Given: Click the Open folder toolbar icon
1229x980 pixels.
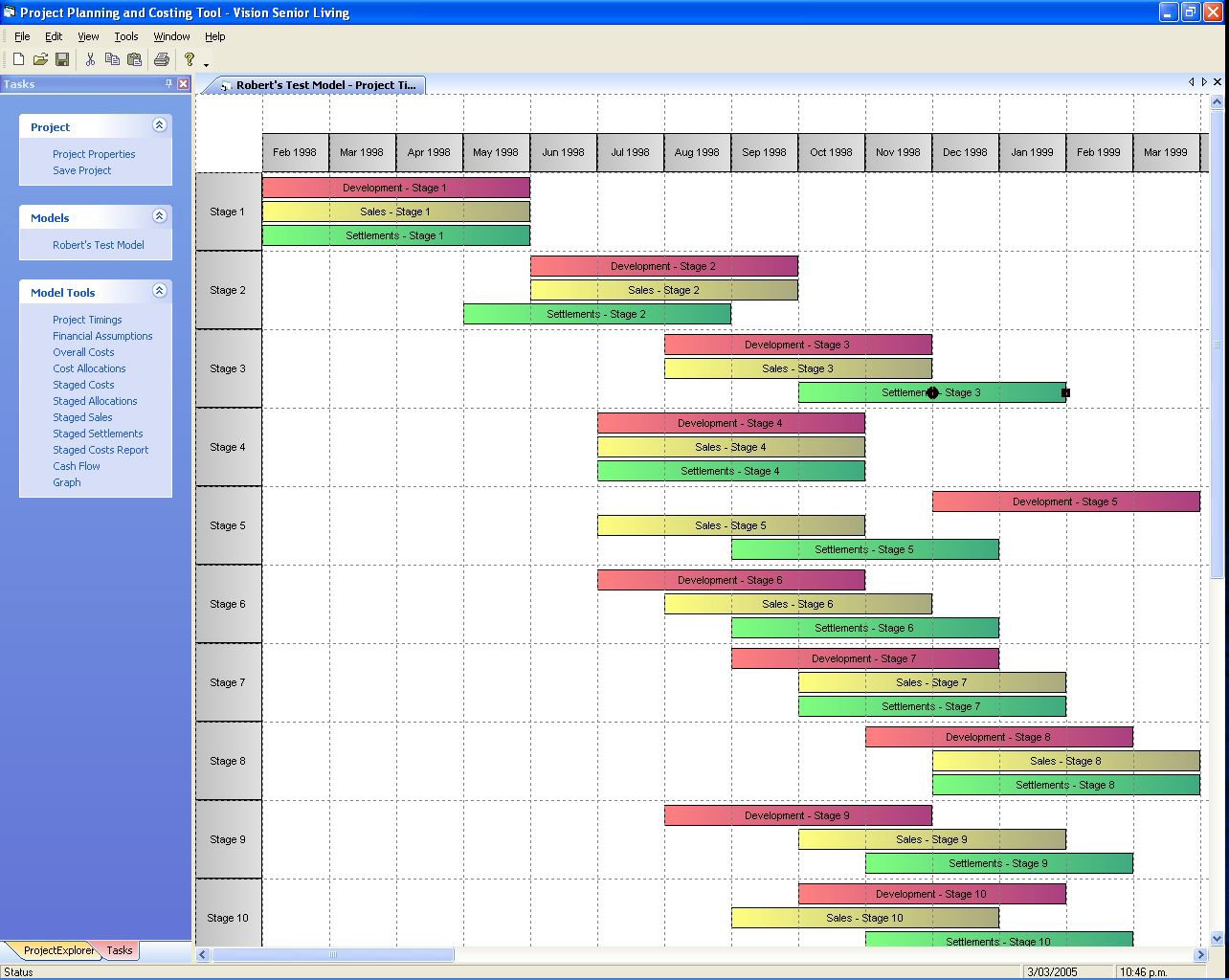Looking at the screenshot, I should [40, 59].
